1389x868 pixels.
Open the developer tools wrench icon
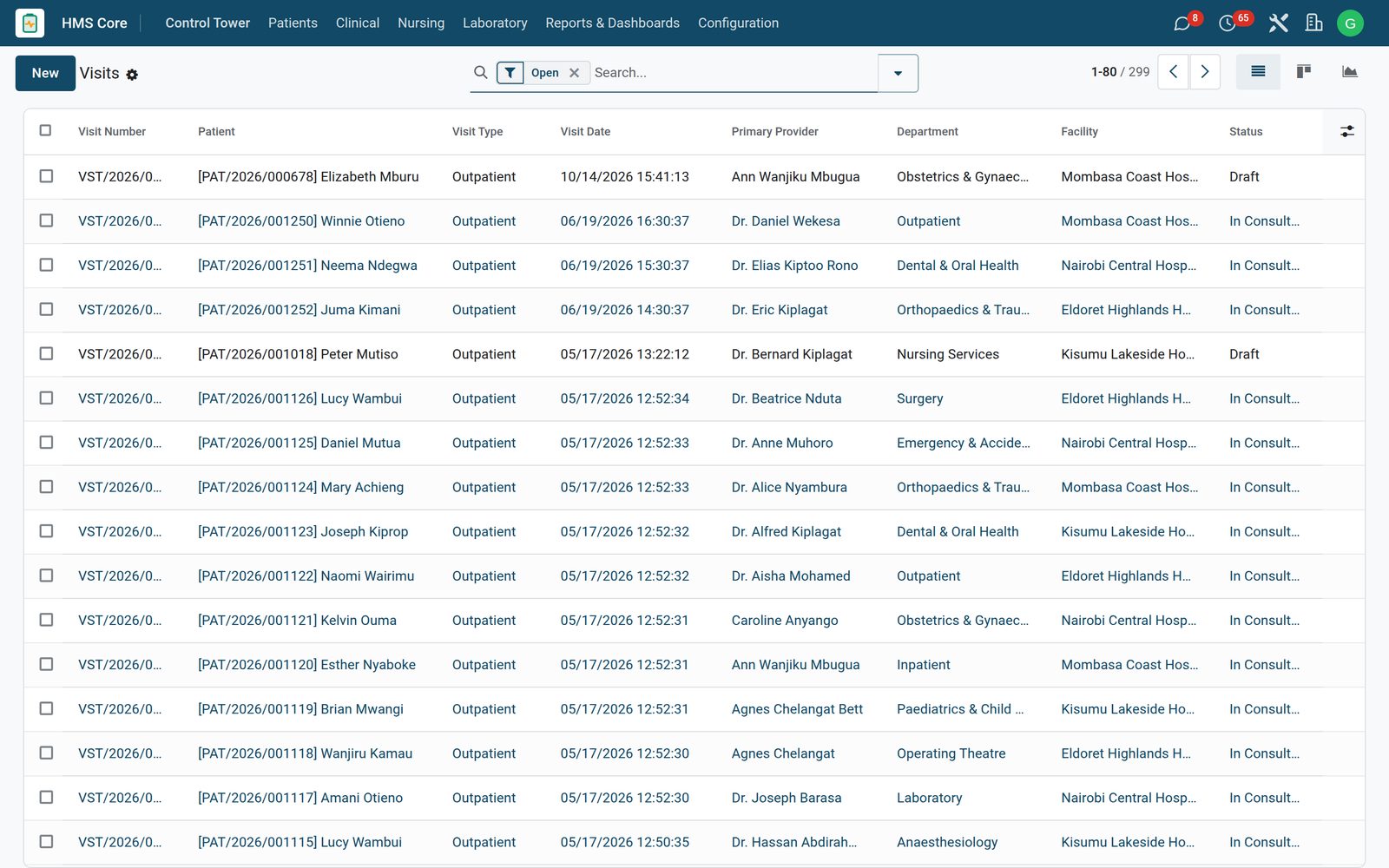(1278, 23)
